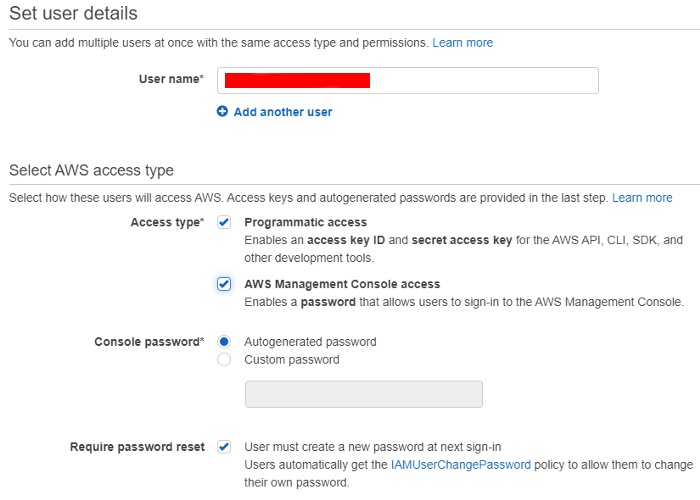Image resolution: width=700 pixels, height=500 pixels.
Task: Open Learn more link in access type section
Action: pyautogui.click(x=642, y=198)
